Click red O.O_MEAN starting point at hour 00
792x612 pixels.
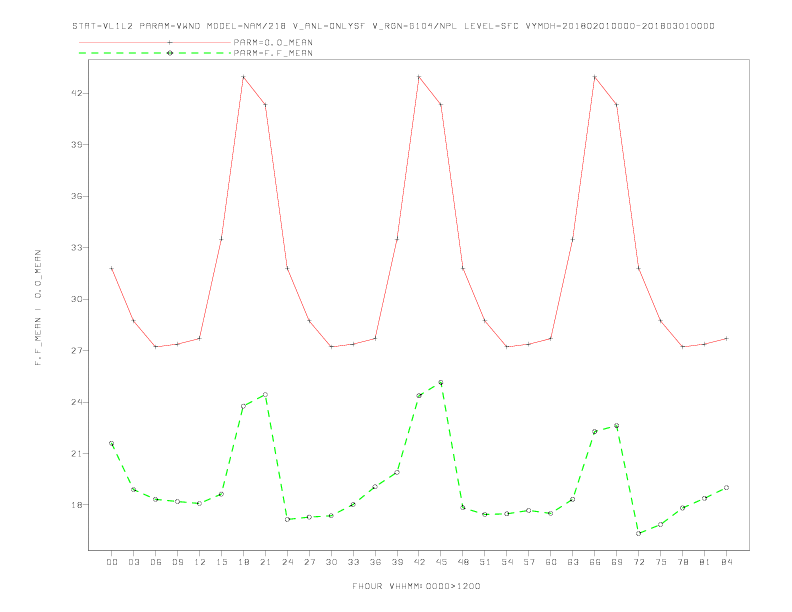[112, 268]
